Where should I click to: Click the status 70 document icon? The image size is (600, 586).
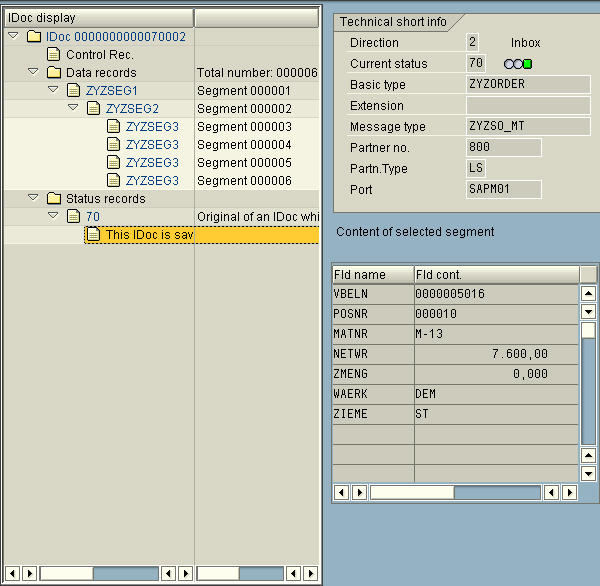coord(73,217)
